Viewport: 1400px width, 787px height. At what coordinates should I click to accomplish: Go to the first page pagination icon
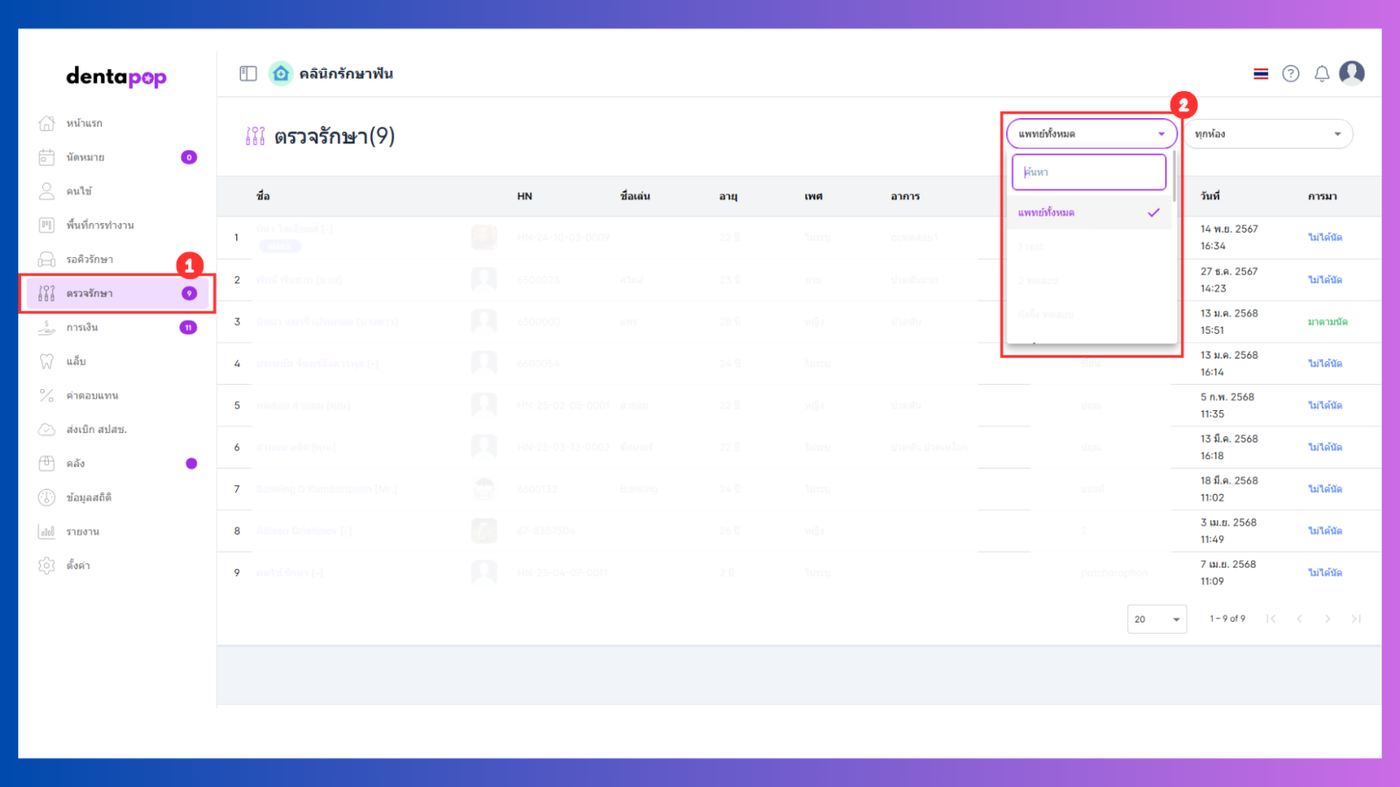(x=1271, y=619)
